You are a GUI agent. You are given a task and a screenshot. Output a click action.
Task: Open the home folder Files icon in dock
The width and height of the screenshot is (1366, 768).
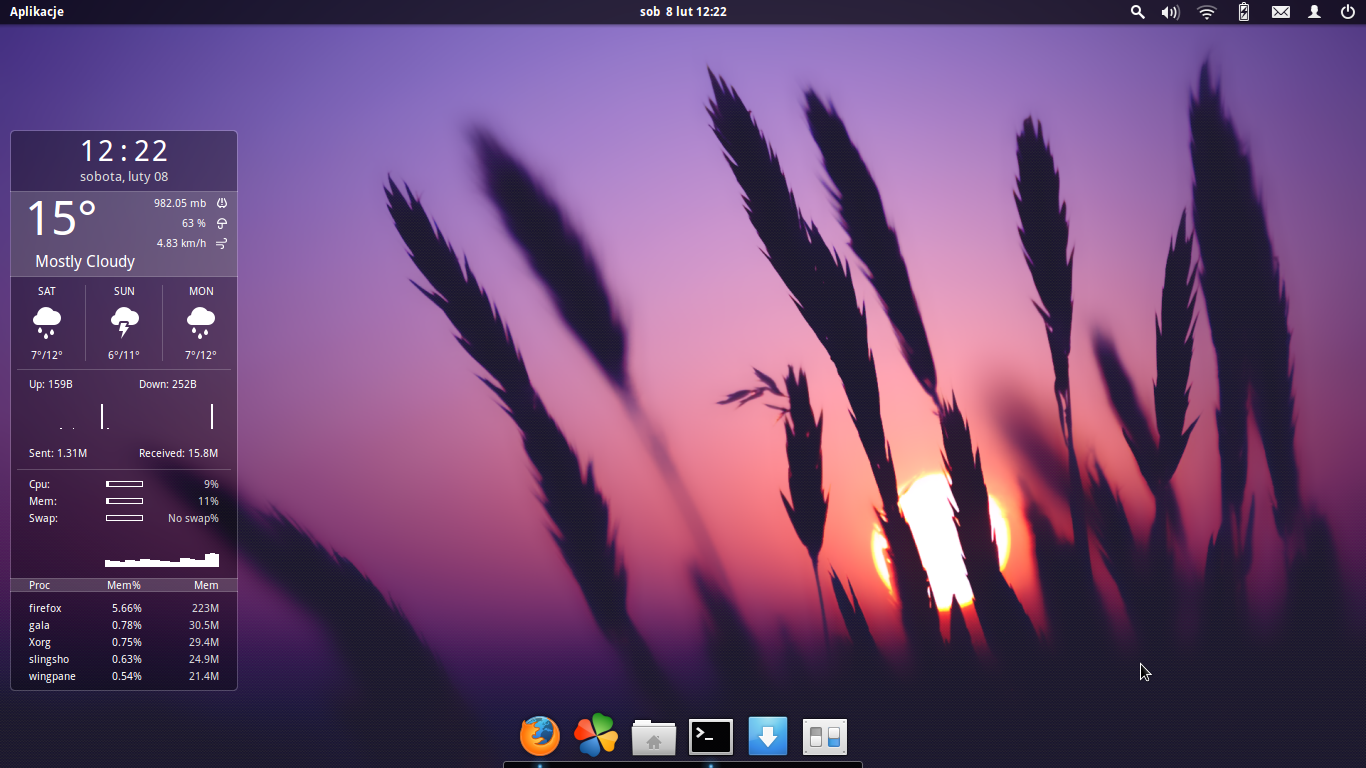(x=654, y=737)
